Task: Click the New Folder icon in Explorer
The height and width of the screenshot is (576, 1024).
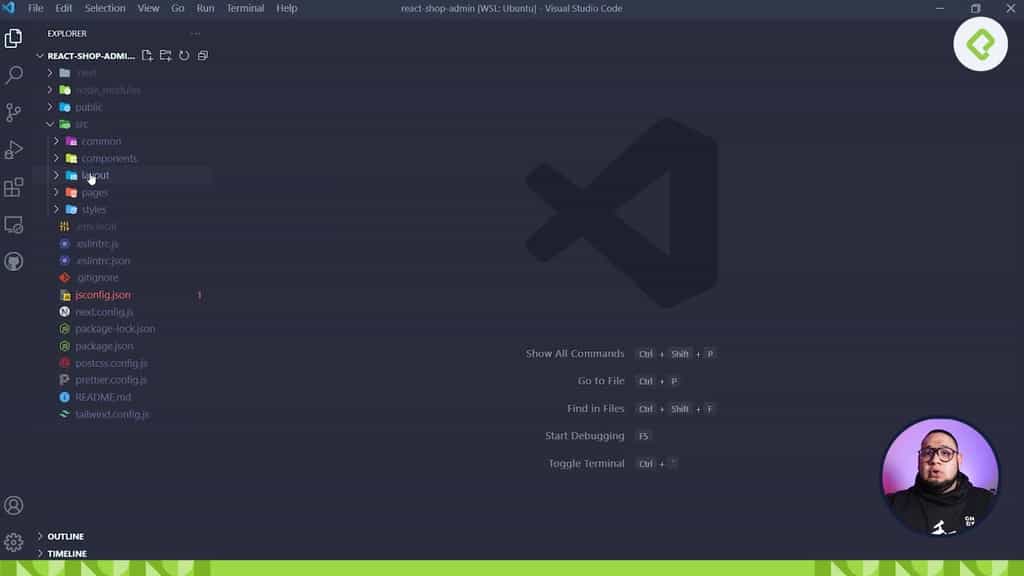Action: (x=165, y=56)
